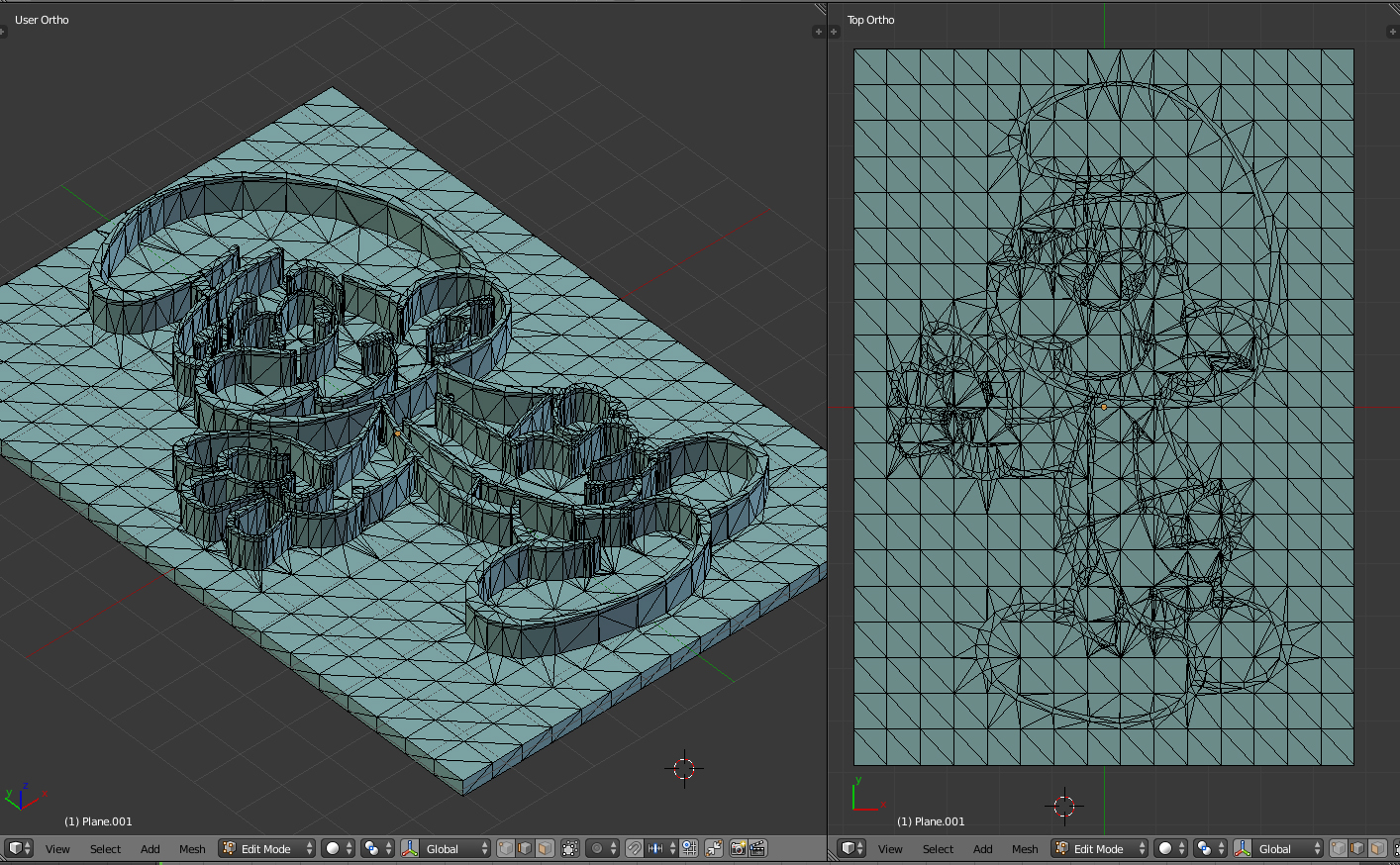Click OpenGL render animation clapper icon
Screen dimensions: 1400x865
pyautogui.click(x=757, y=848)
